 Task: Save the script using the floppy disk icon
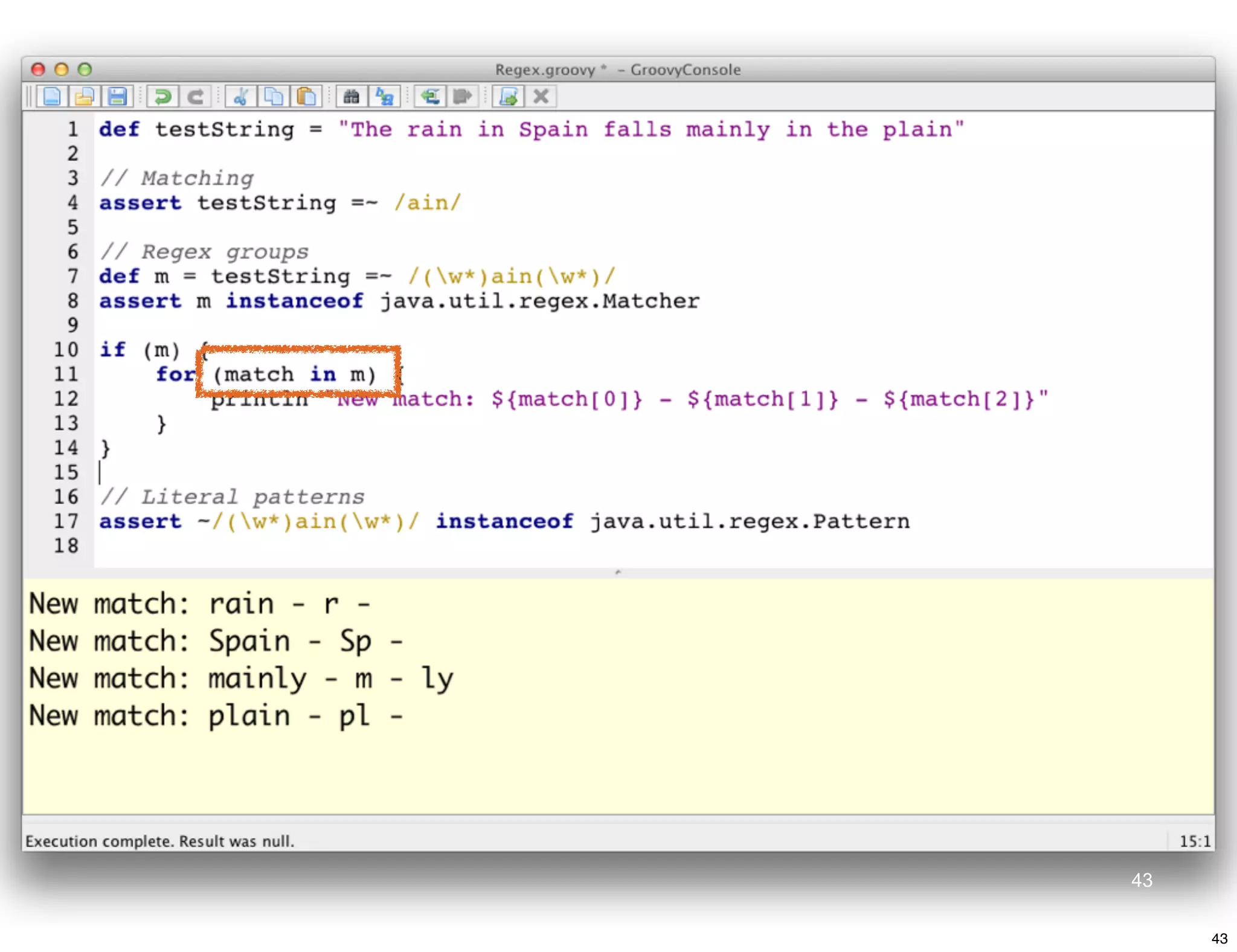(x=117, y=97)
